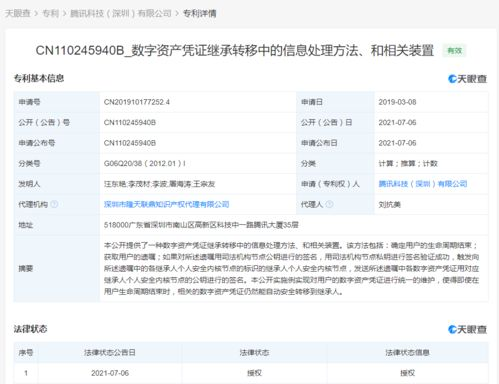The height and width of the screenshot is (384, 499).
Task: Click the 申请号 label cell
Action: click(x=57, y=102)
